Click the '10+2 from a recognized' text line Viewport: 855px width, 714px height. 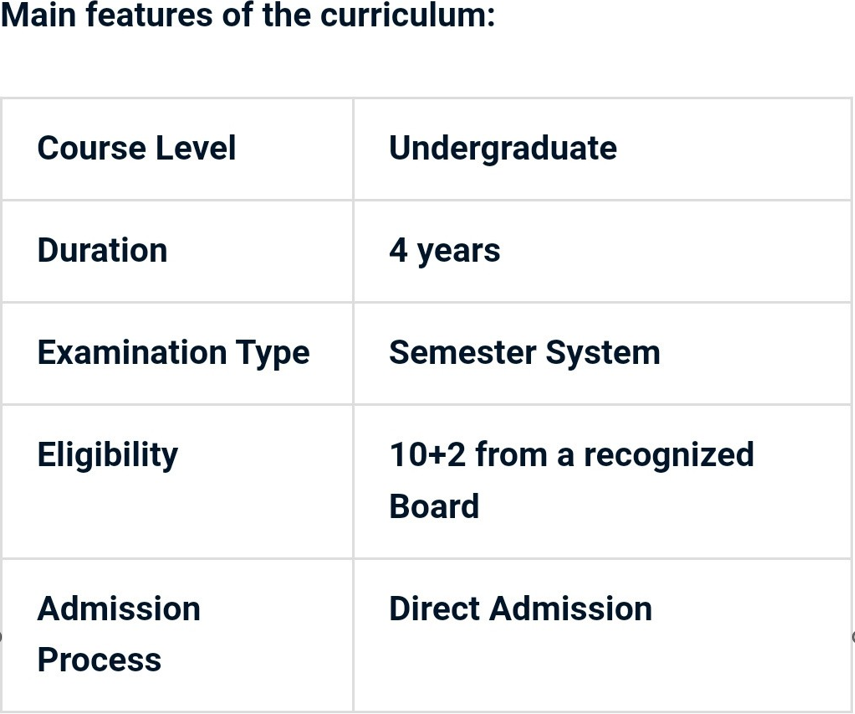click(571, 455)
